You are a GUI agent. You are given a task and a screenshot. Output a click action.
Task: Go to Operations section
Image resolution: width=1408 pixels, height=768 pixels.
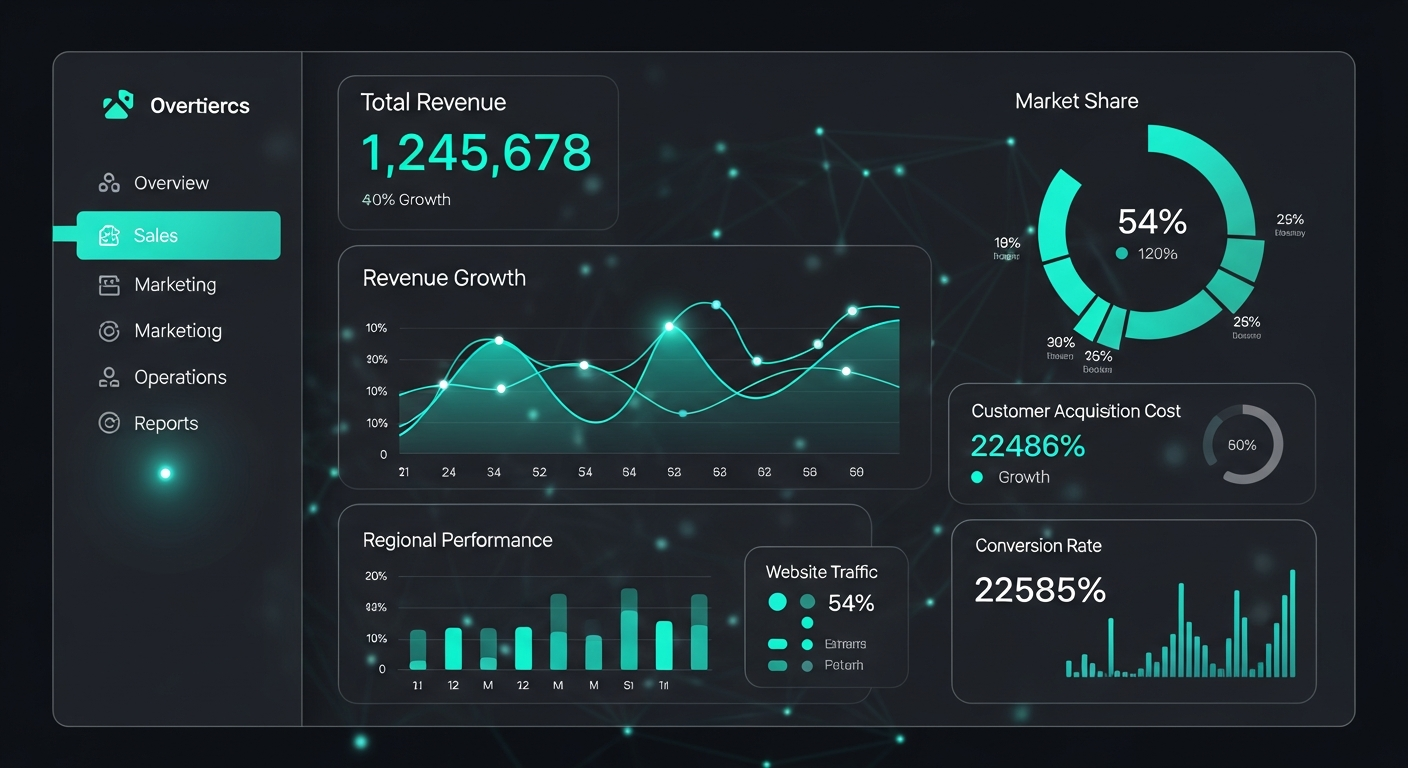(180, 377)
